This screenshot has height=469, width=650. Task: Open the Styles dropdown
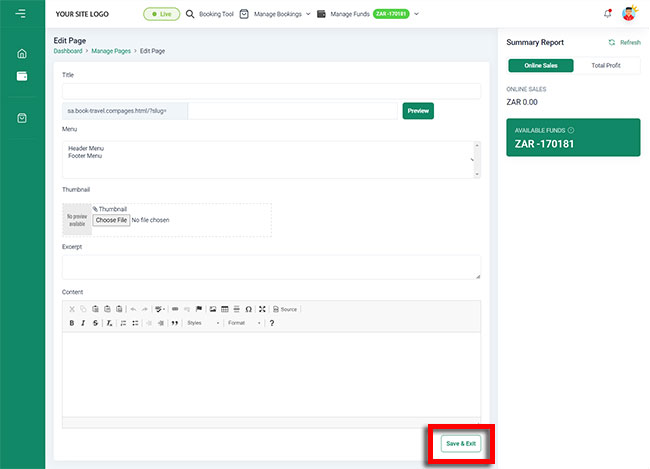click(202, 323)
